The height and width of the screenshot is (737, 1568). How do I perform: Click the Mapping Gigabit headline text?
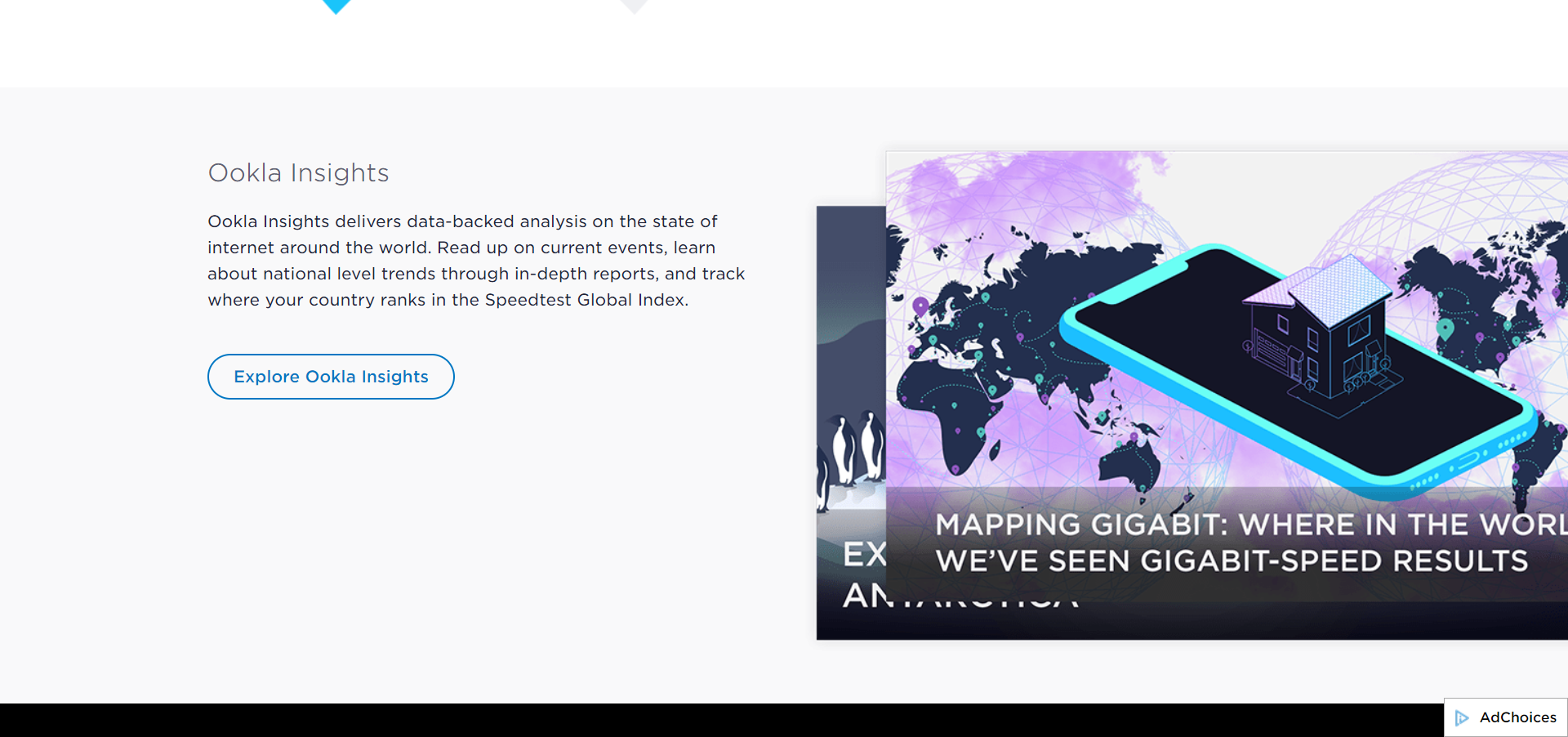(1251, 543)
